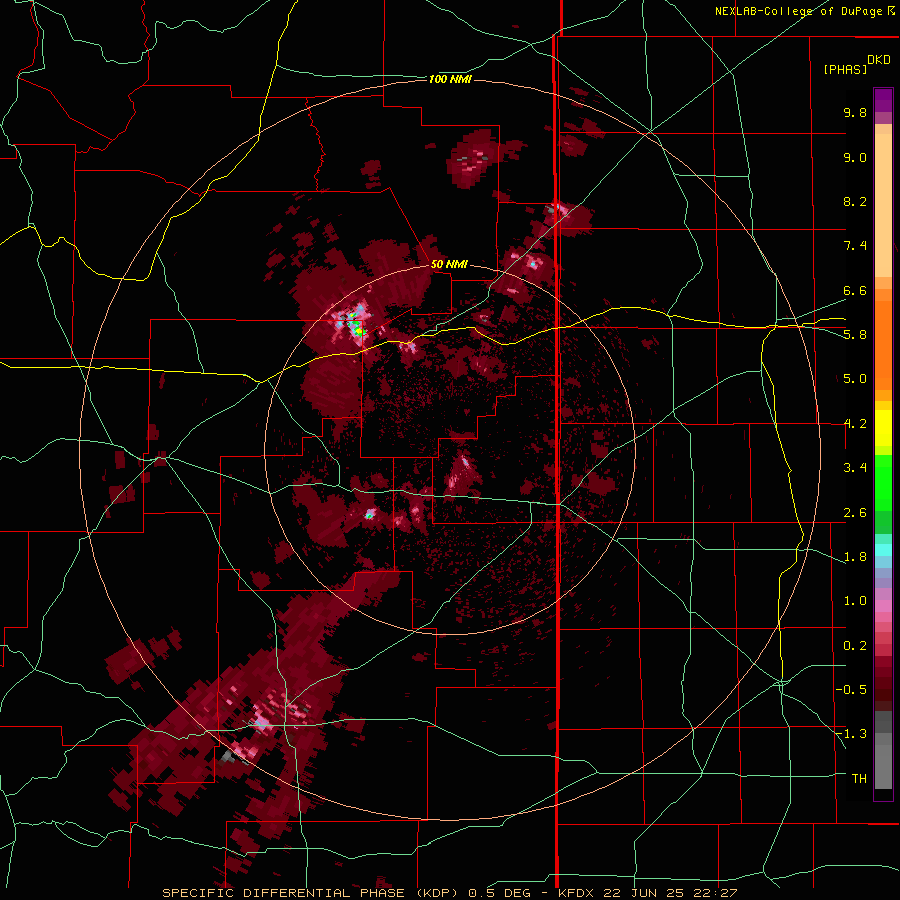Click the 100 NMI range ring label

pyautogui.click(x=451, y=79)
